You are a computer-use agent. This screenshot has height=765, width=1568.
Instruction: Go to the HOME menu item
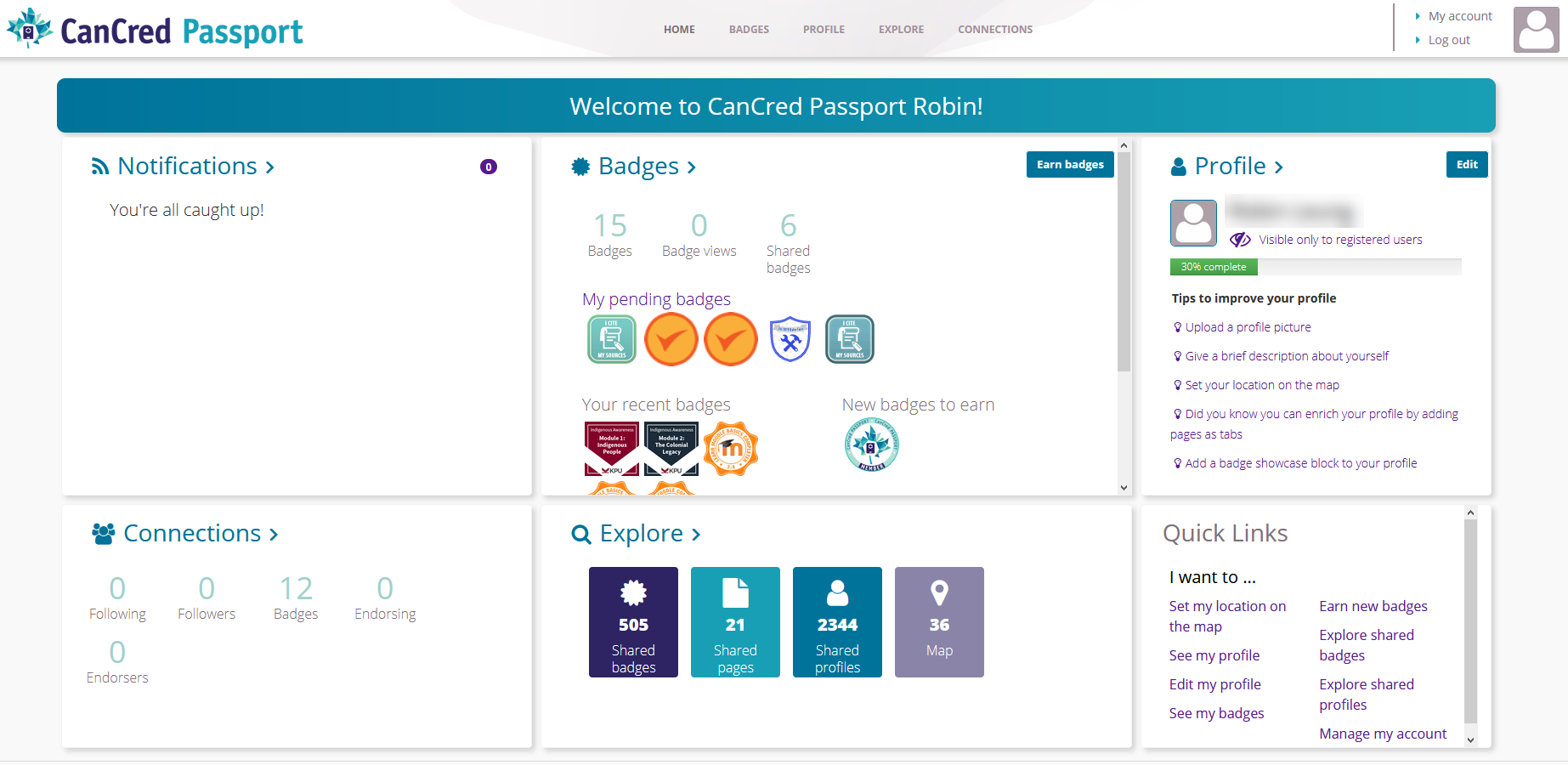pyautogui.click(x=679, y=29)
